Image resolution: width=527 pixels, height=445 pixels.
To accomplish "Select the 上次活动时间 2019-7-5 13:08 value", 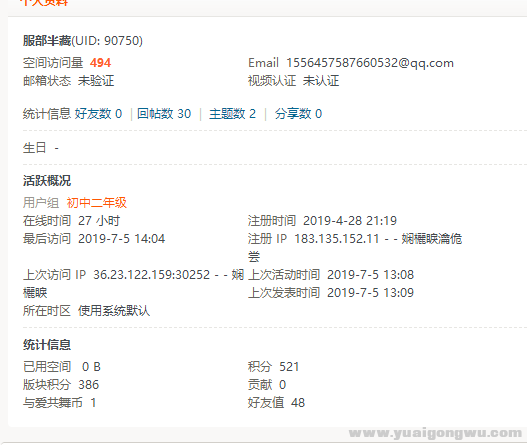I will [331, 275].
